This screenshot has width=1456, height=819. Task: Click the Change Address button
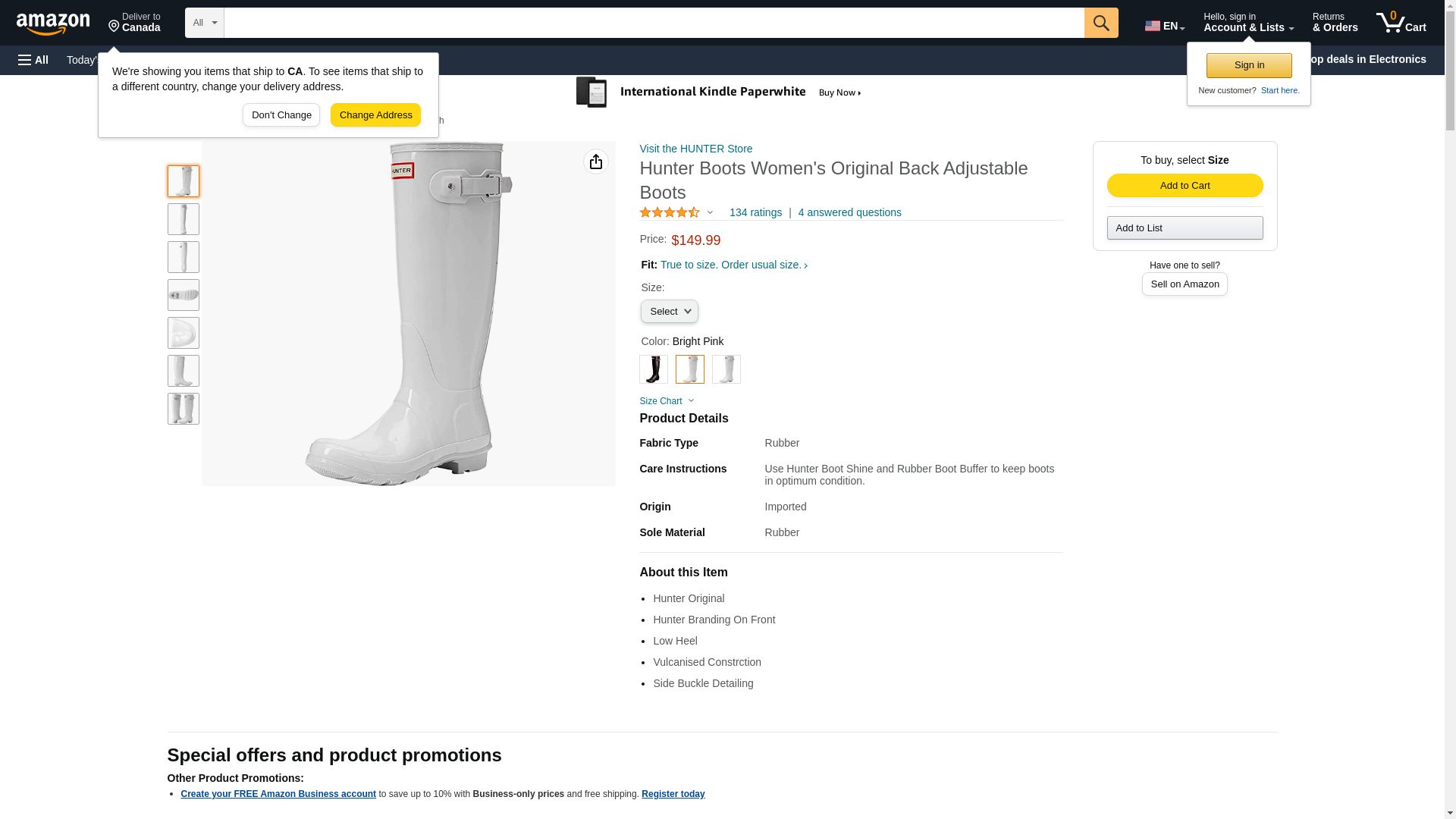point(375,115)
